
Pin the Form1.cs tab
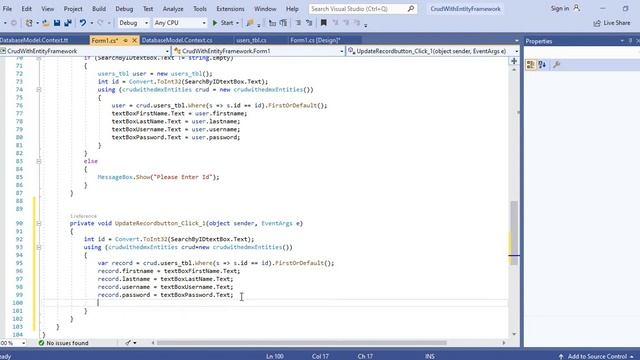coord(126,40)
